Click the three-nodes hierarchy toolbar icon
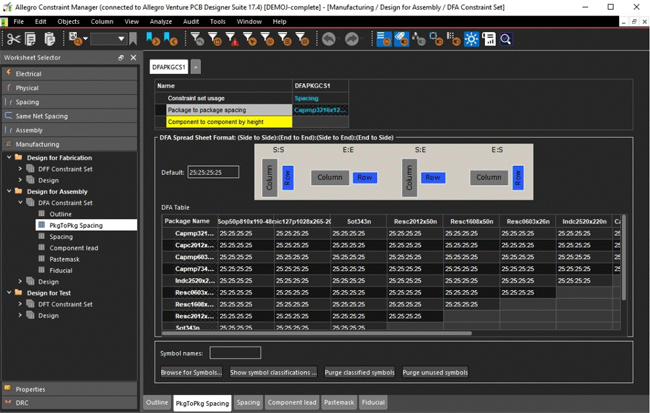The height and width of the screenshot is (413, 650). coord(419,39)
